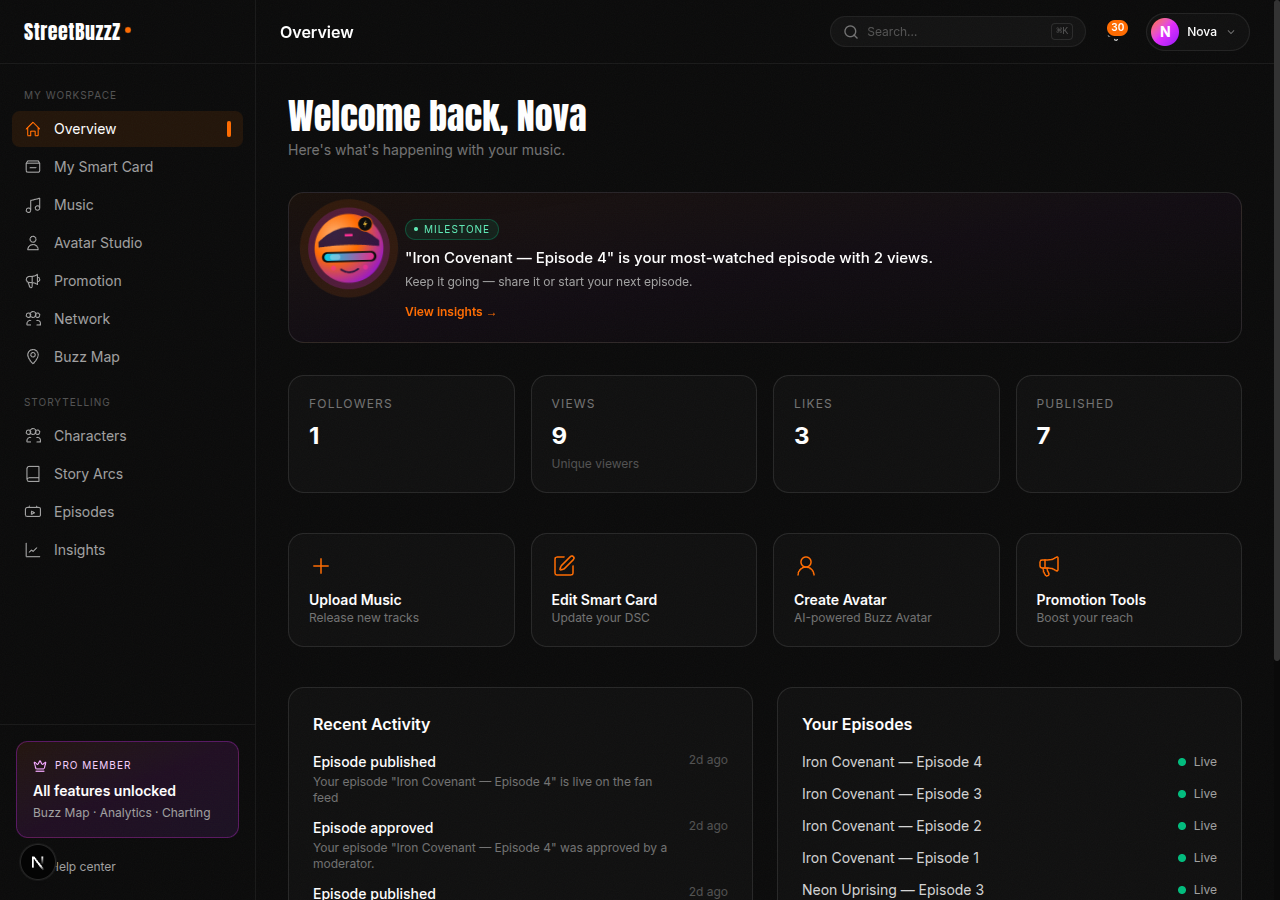Viewport: 1280px width, 900px height.
Task: Open Iron Covenant — Episode 4 in Your Episodes
Action: click(x=1009, y=762)
